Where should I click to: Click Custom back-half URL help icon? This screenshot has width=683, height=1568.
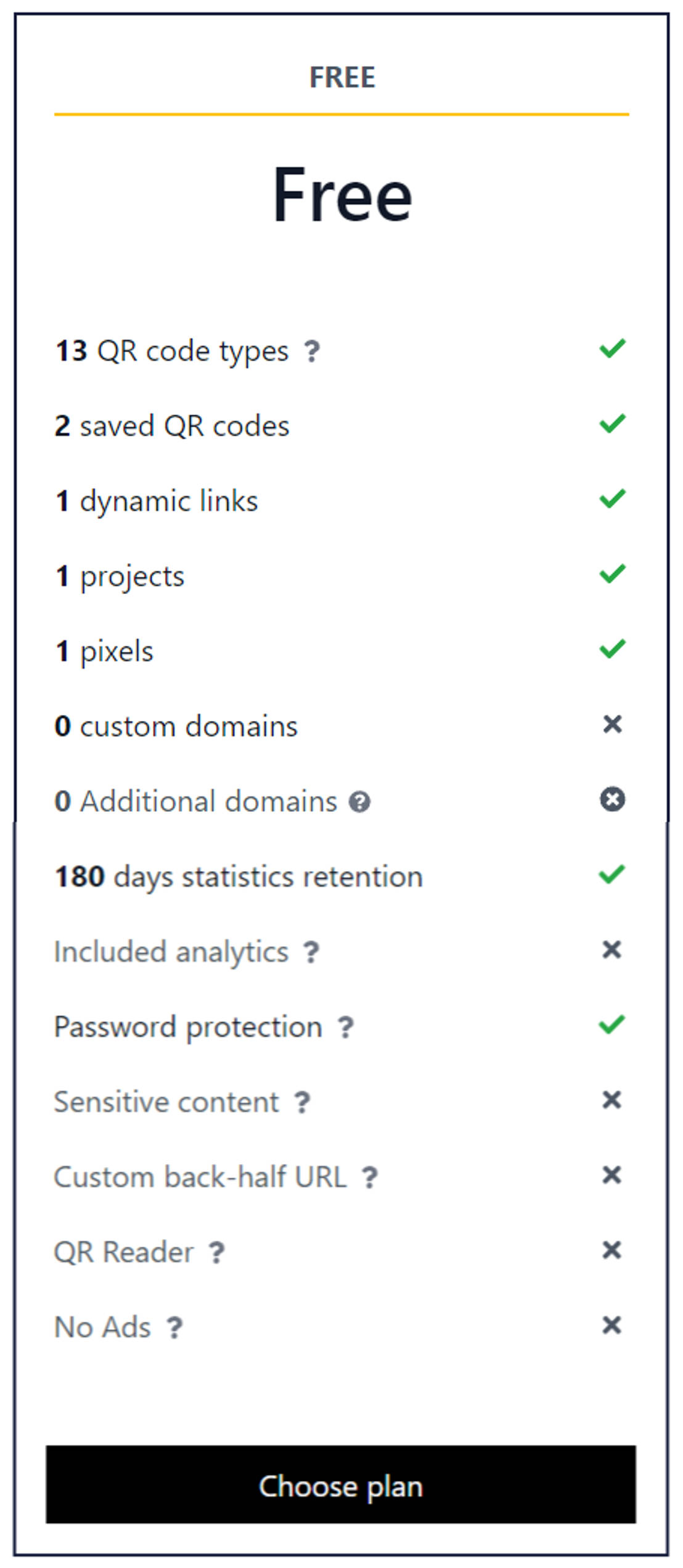point(369,1178)
